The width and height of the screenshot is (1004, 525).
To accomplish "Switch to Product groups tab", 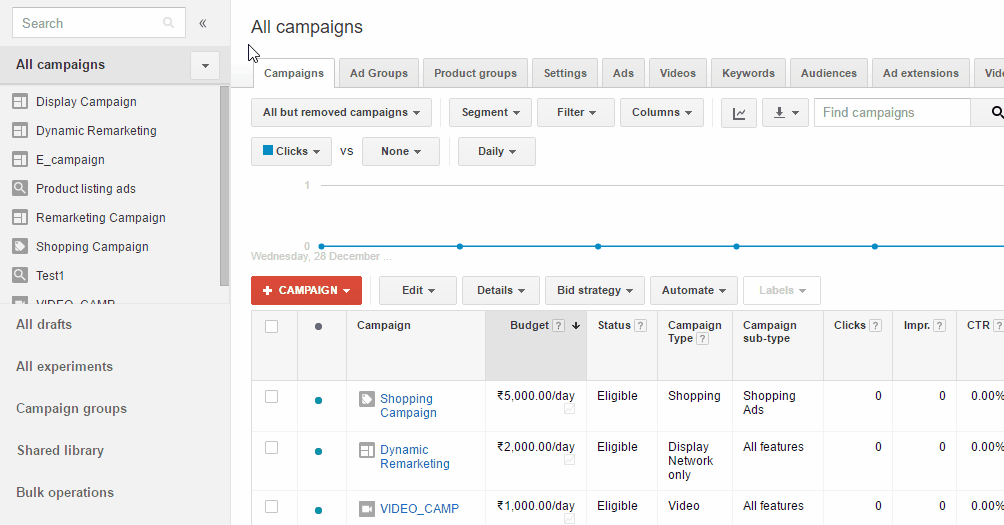I will (x=475, y=73).
